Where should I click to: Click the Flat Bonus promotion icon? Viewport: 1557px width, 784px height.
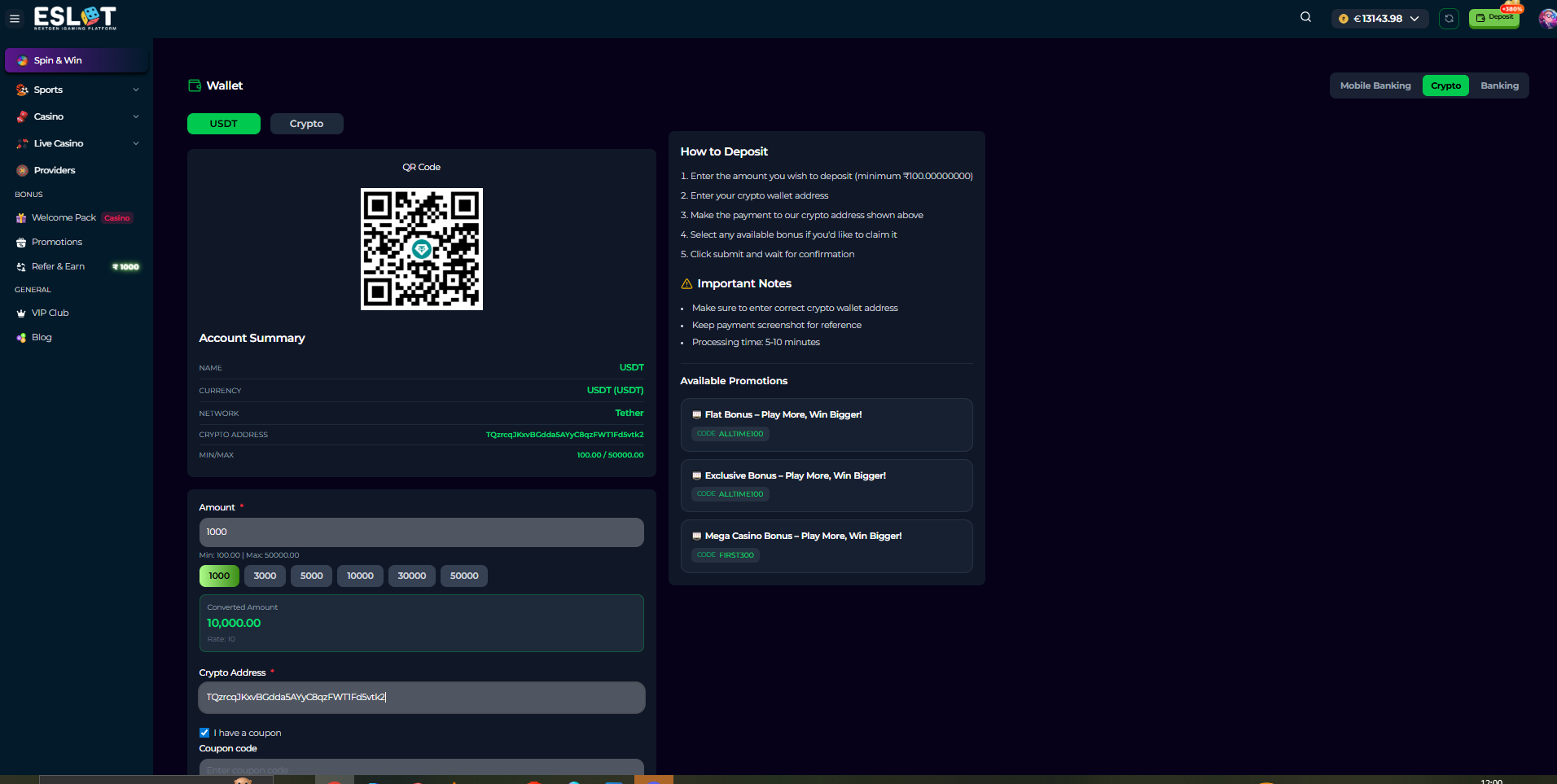pyautogui.click(x=697, y=414)
